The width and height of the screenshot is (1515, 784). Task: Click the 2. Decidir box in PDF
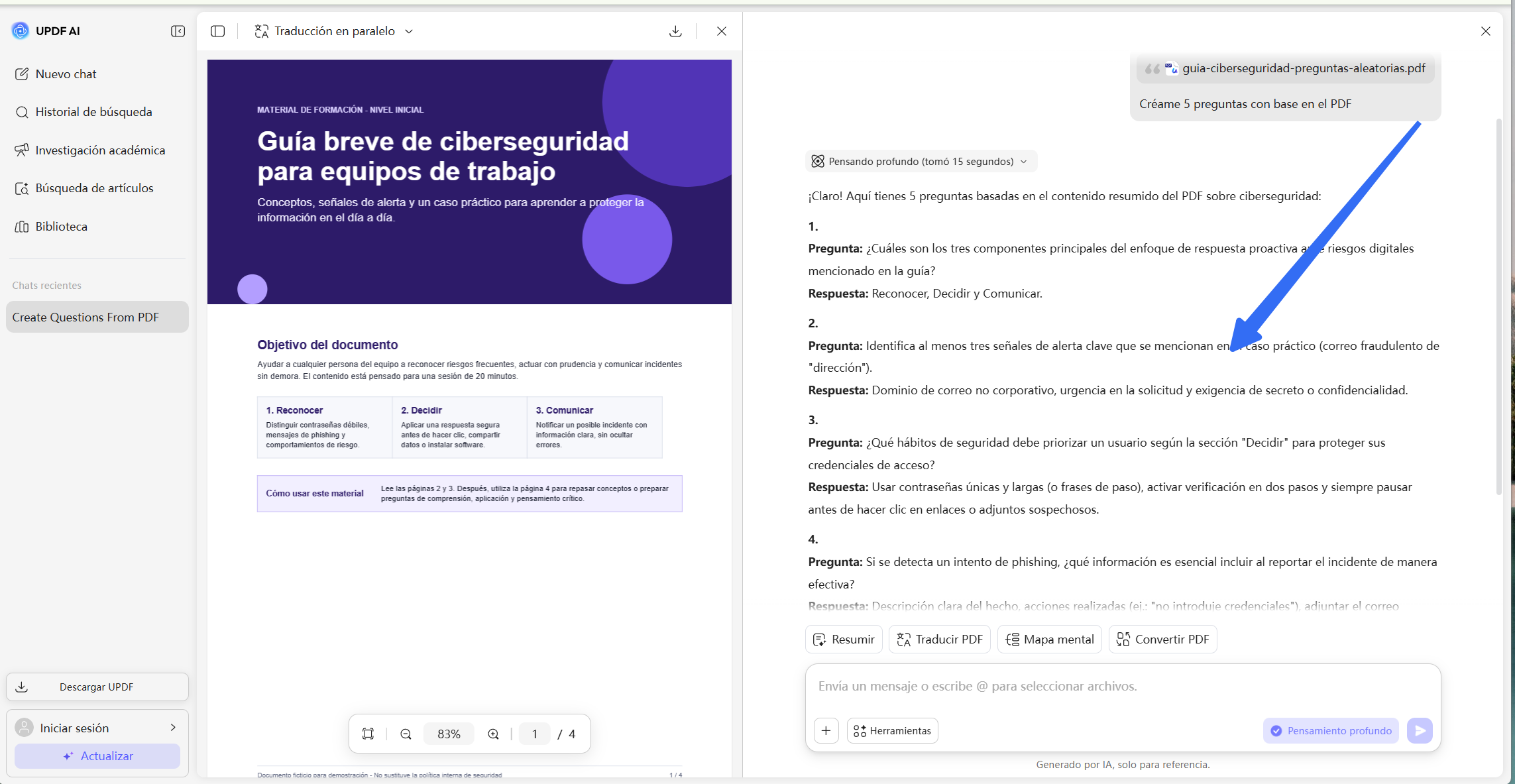point(460,427)
